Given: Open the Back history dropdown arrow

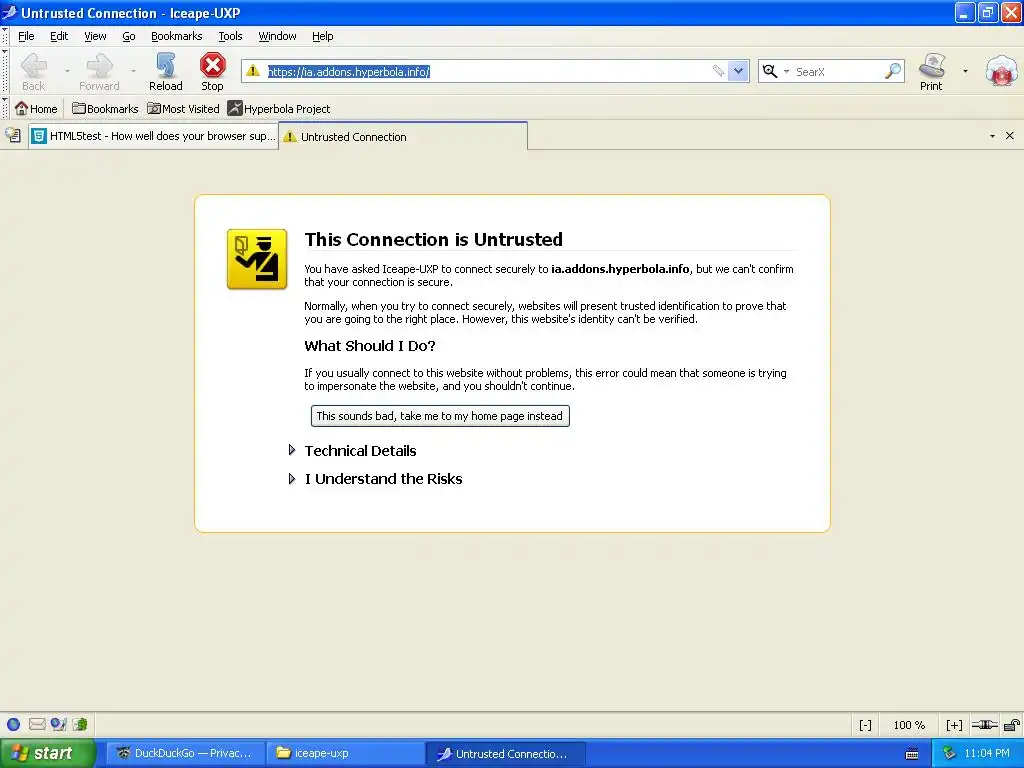Looking at the screenshot, I should [67, 71].
